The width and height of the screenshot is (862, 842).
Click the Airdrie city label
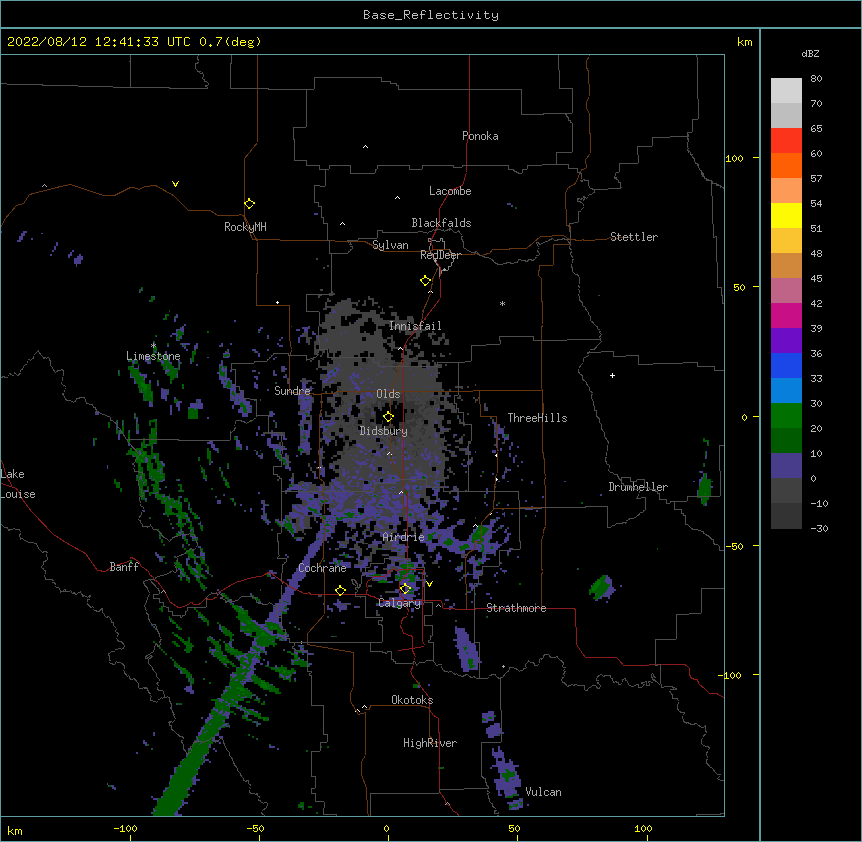[x=404, y=537]
